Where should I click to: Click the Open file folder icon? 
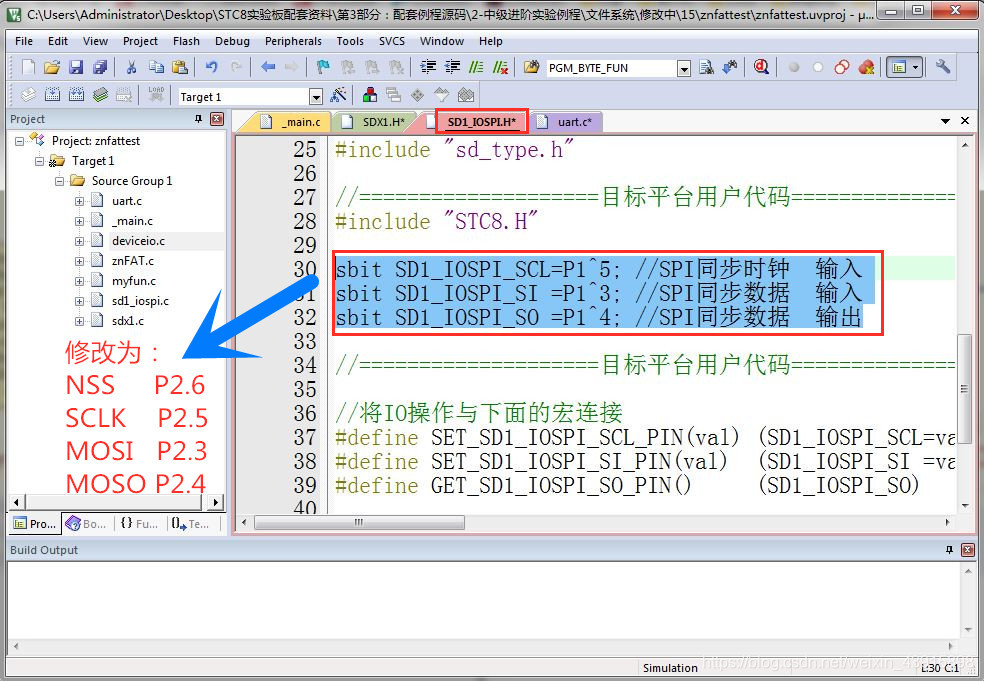[x=52, y=67]
